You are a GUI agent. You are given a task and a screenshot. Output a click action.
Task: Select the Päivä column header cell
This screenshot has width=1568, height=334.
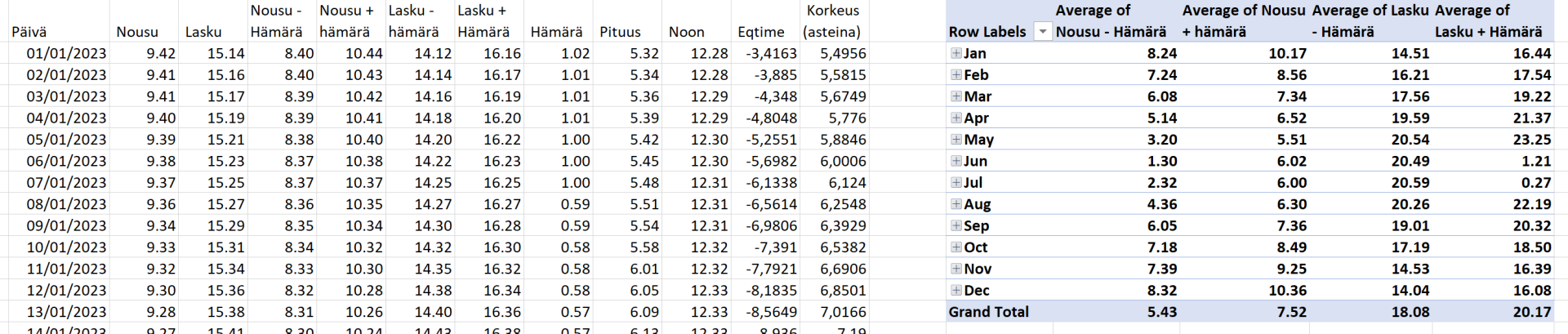point(59,21)
